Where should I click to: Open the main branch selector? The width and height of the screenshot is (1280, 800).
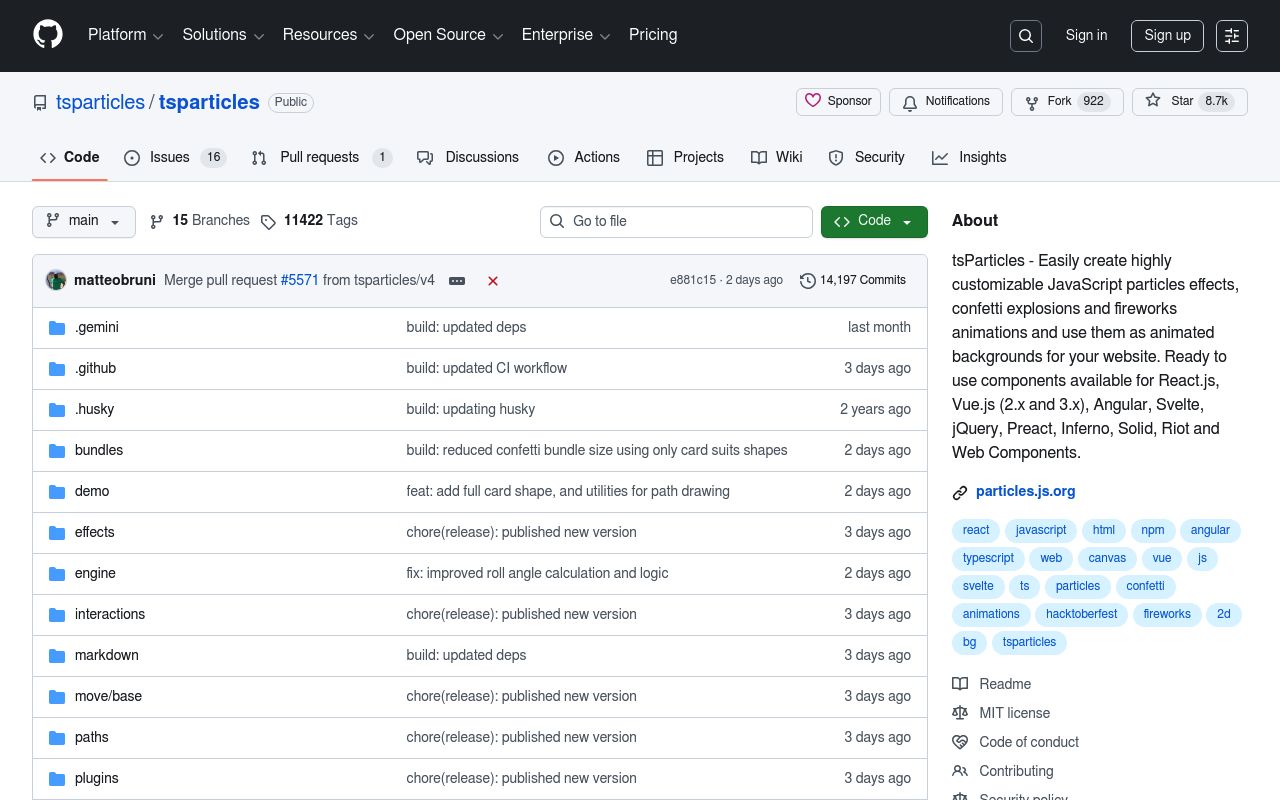click(83, 221)
